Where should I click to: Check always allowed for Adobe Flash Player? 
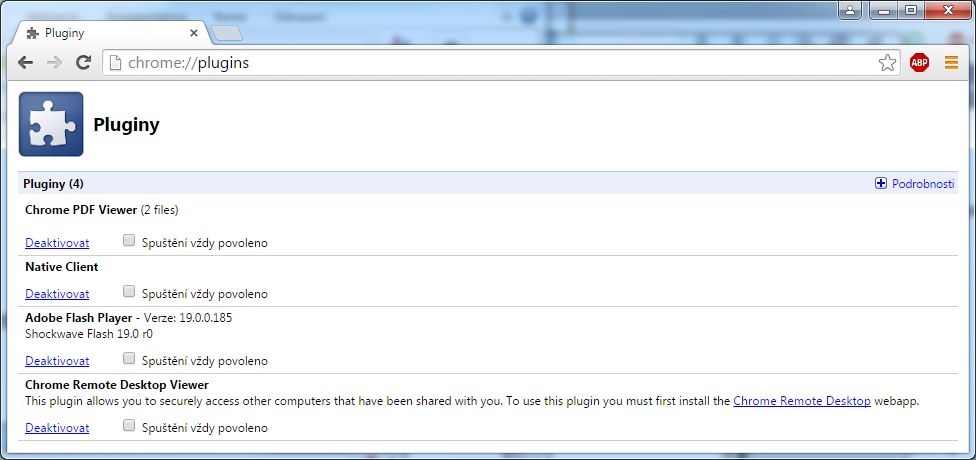(129, 358)
